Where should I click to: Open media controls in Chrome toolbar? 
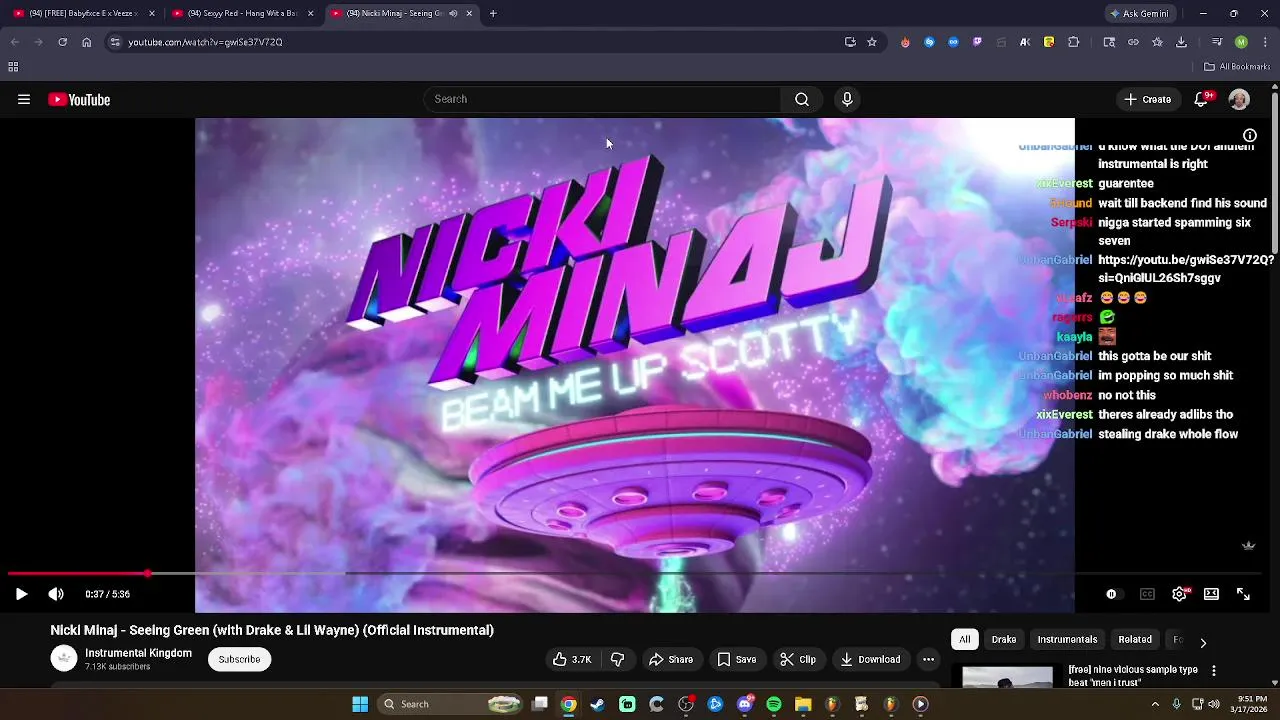1217,42
